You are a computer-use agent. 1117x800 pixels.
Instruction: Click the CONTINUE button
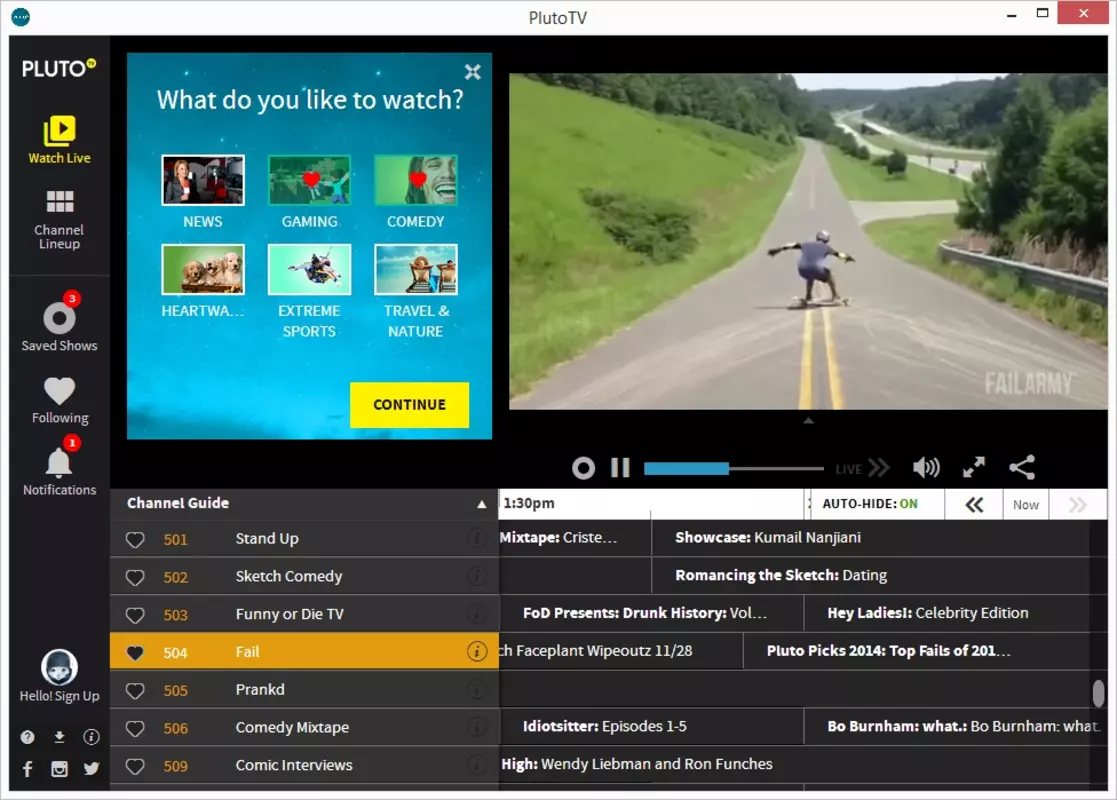[409, 405]
